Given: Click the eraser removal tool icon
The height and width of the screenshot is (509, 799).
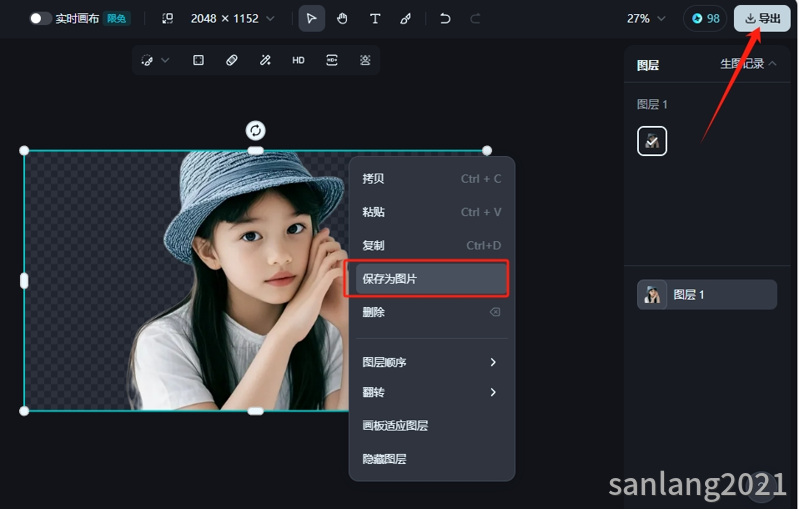Looking at the screenshot, I should click(232, 61).
